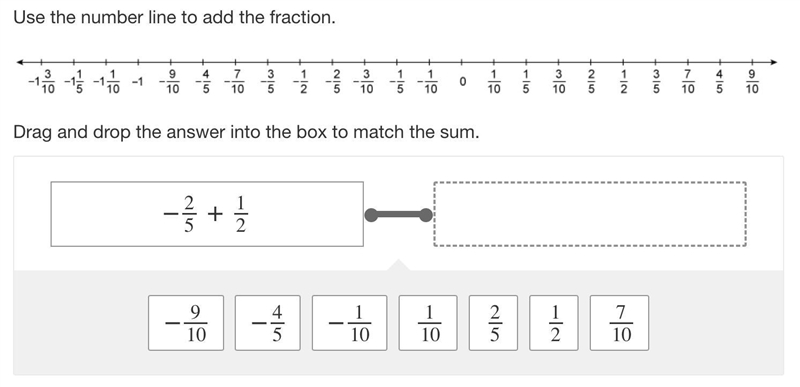Click the left arrowhead of the number line
This screenshot has width=800, height=387.
(21, 62)
